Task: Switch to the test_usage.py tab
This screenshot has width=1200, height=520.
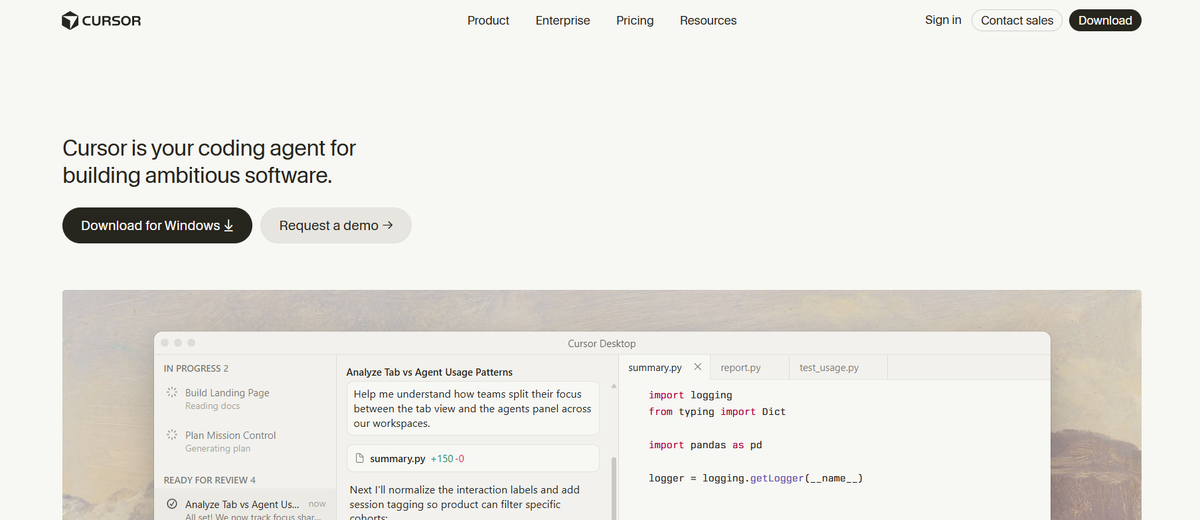Action: pos(829,368)
